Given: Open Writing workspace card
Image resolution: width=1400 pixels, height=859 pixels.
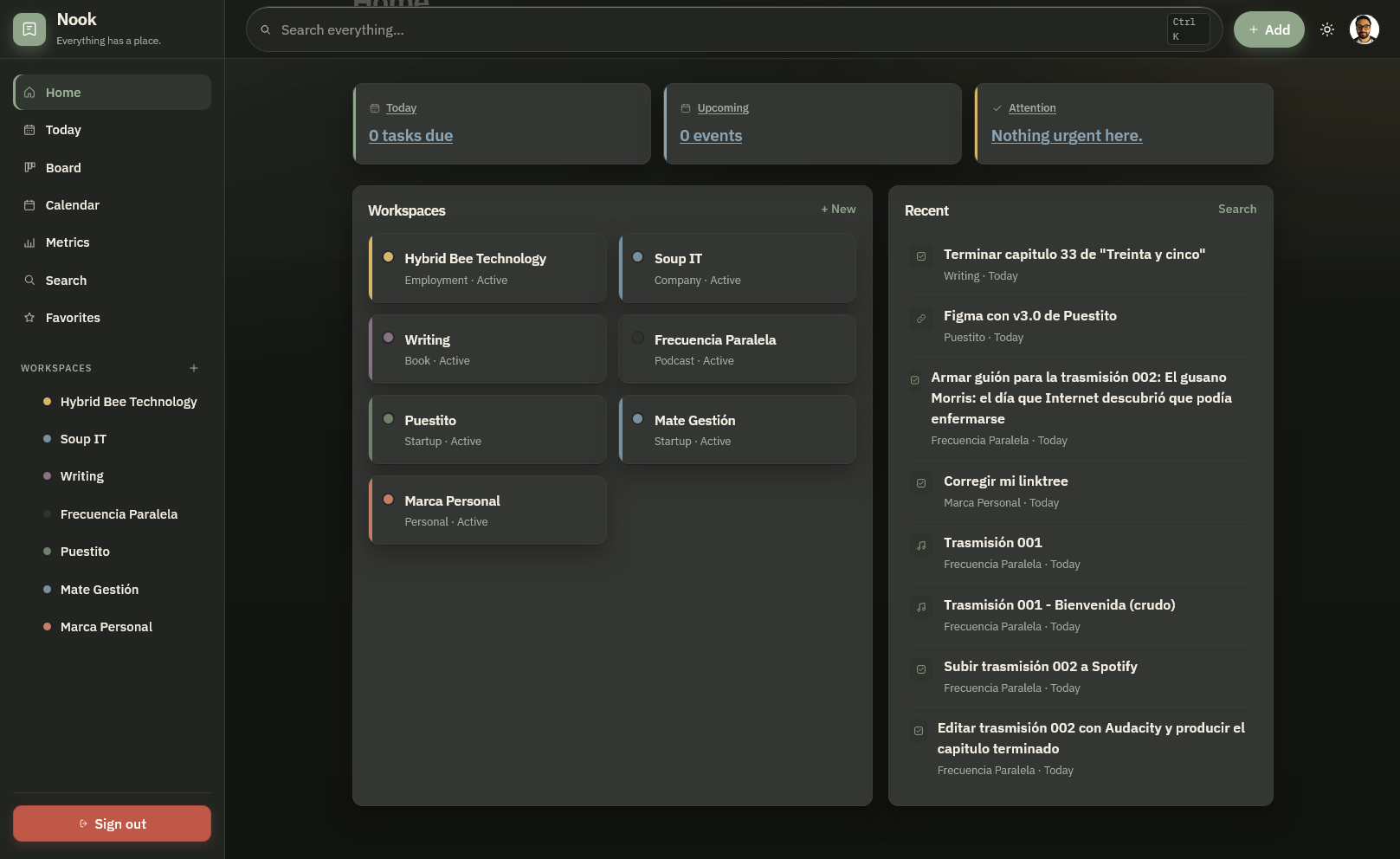Looking at the screenshot, I should click(488, 349).
